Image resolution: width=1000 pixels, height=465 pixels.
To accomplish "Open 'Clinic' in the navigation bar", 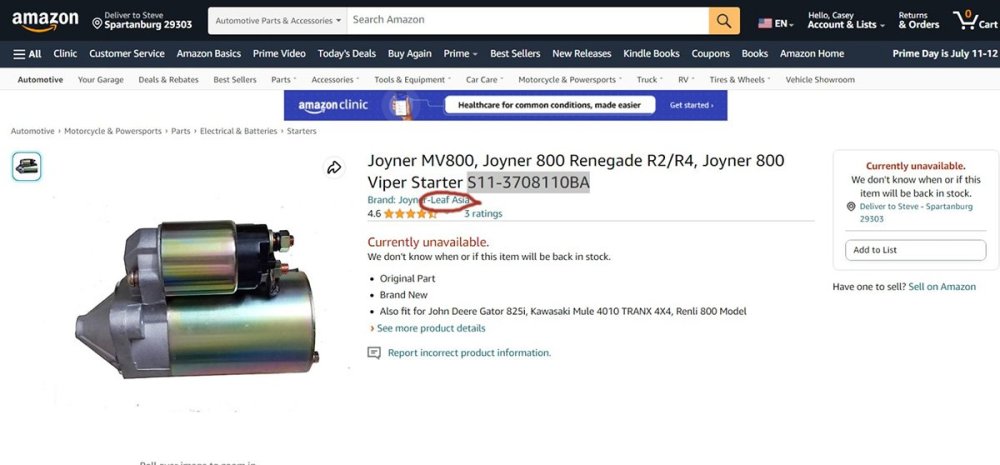I will 65,54.
